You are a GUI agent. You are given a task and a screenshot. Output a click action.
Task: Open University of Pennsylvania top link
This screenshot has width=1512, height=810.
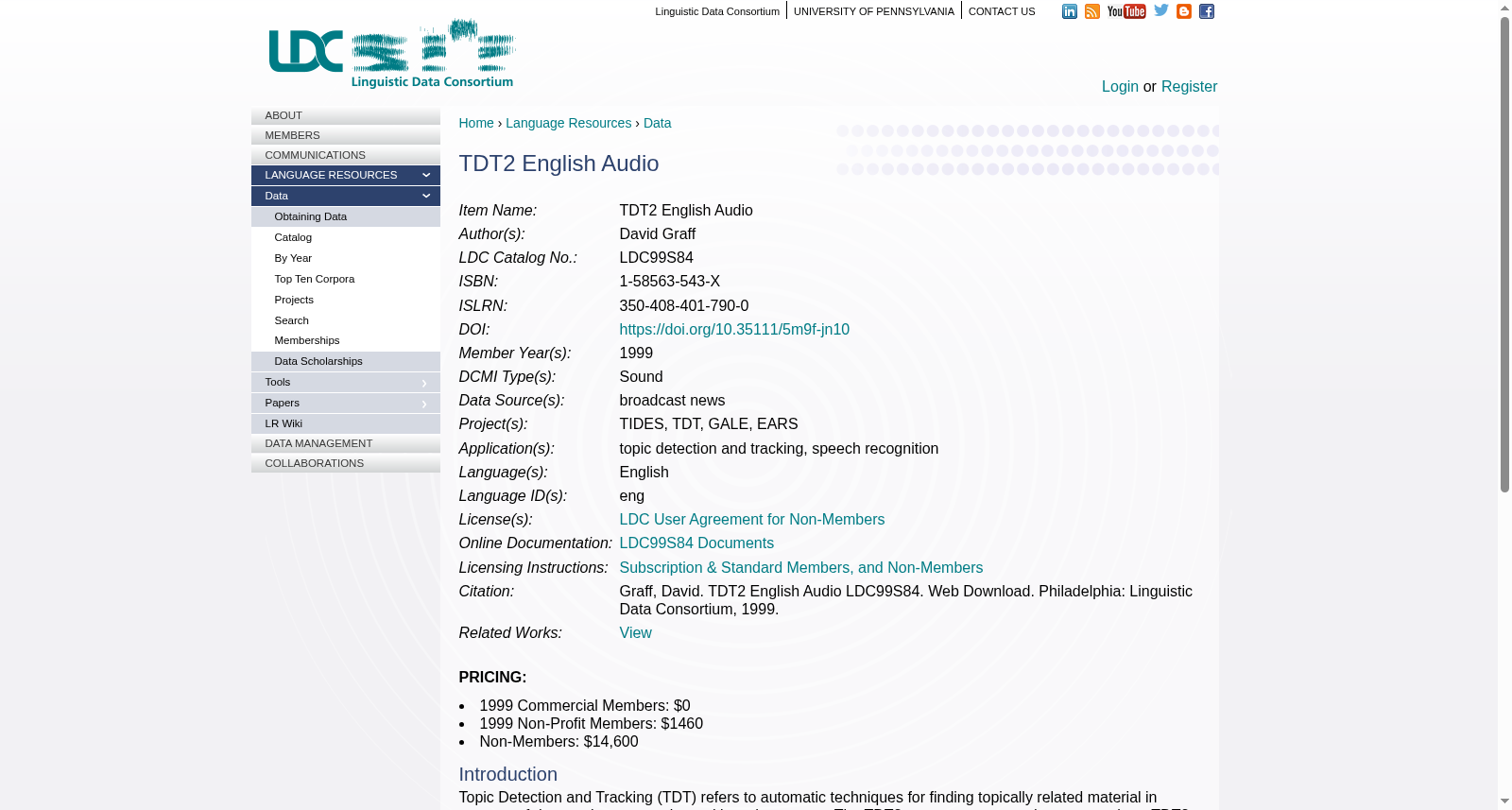click(x=874, y=11)
